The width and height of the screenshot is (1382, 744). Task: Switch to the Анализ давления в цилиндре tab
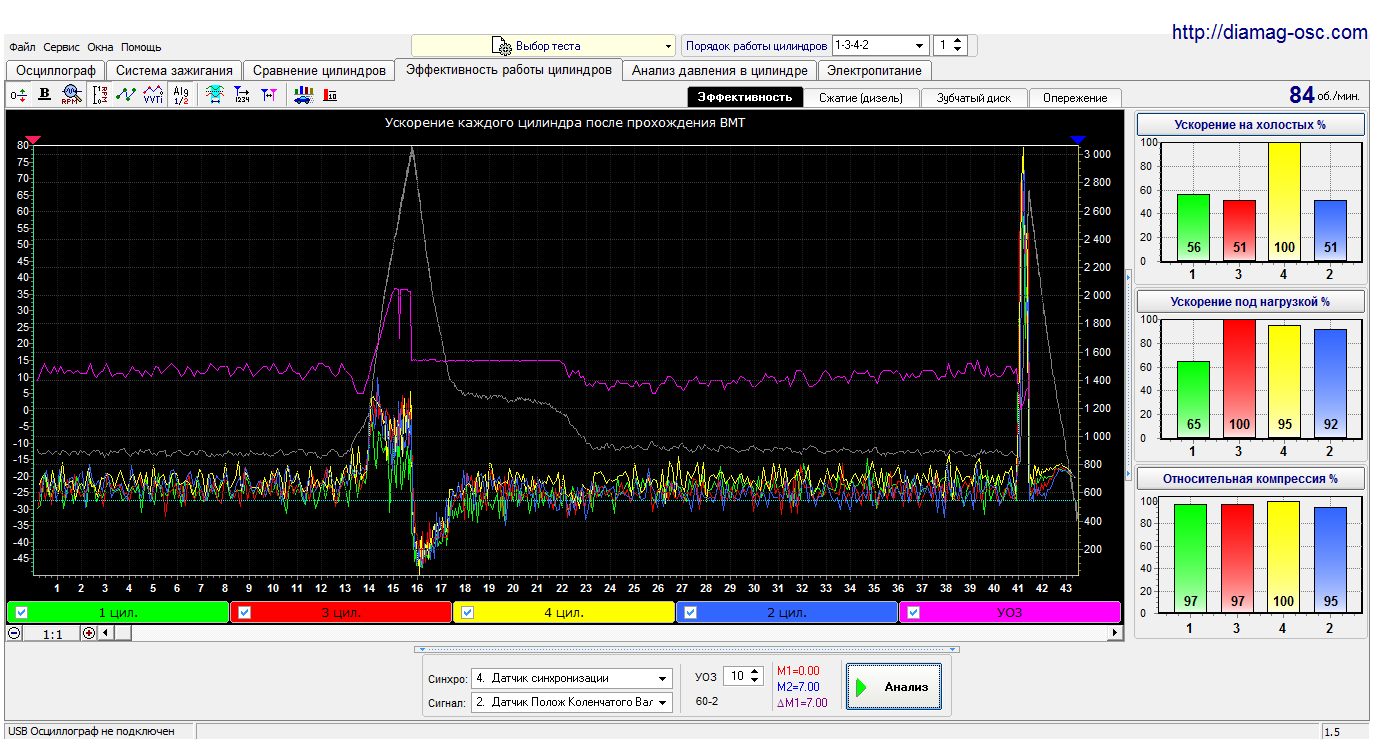click(x=720, y=71)
